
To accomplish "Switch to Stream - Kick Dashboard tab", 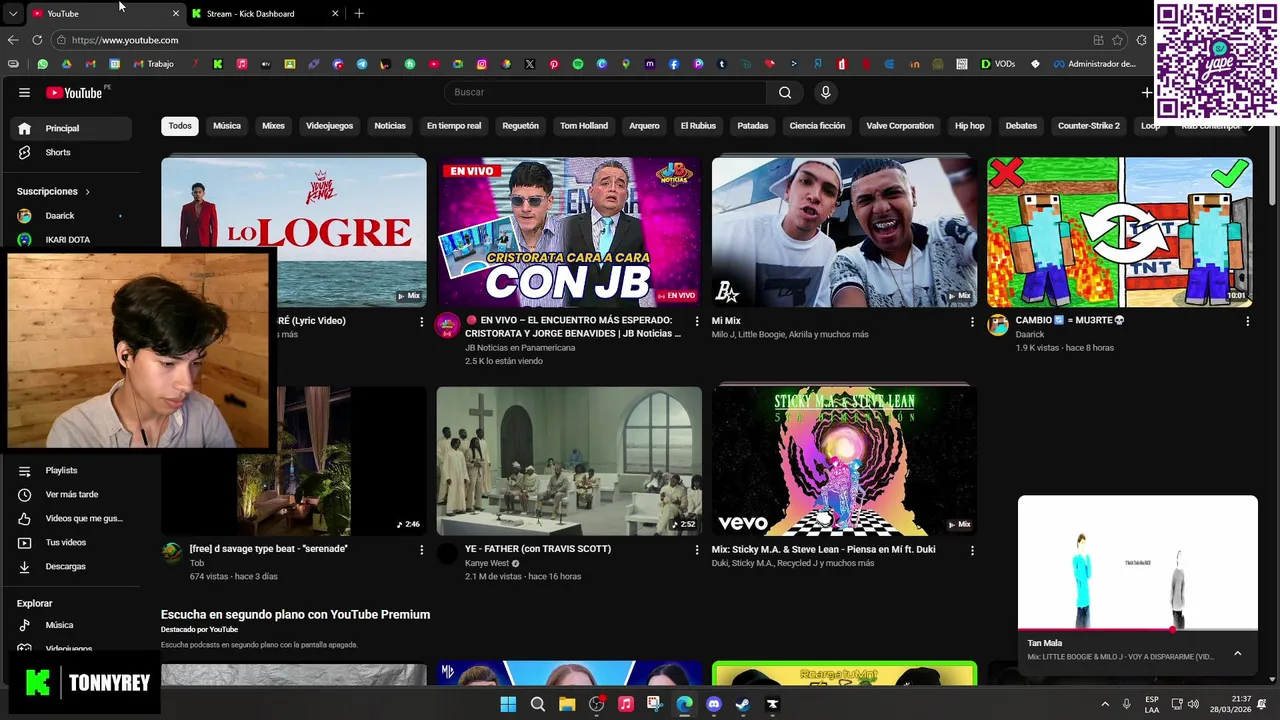I will 265,14.
